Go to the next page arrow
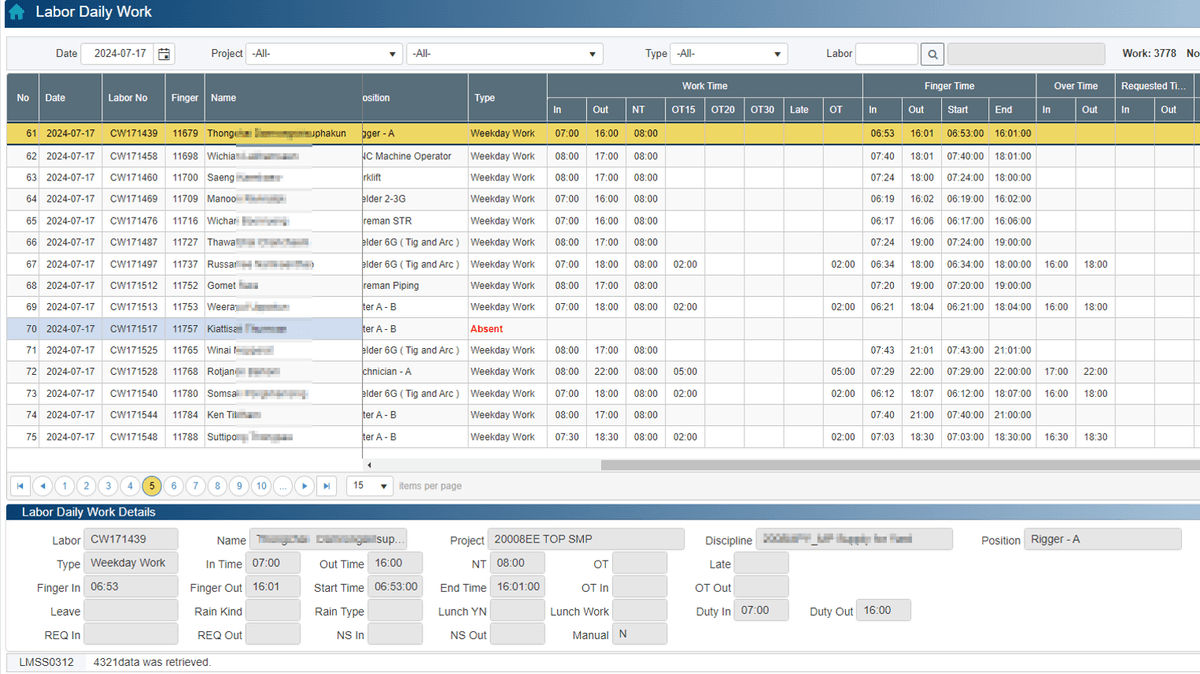This screenshot has height=674, width=1200. tap(305, 486)
